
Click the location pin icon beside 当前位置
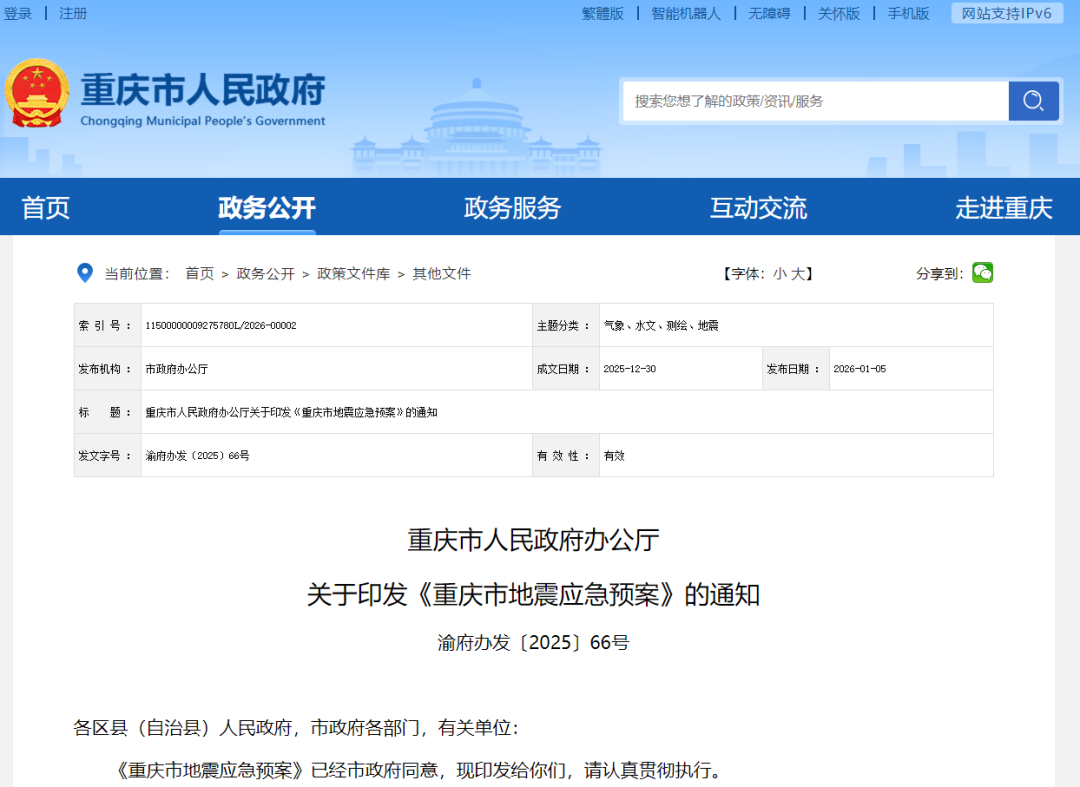84,272
